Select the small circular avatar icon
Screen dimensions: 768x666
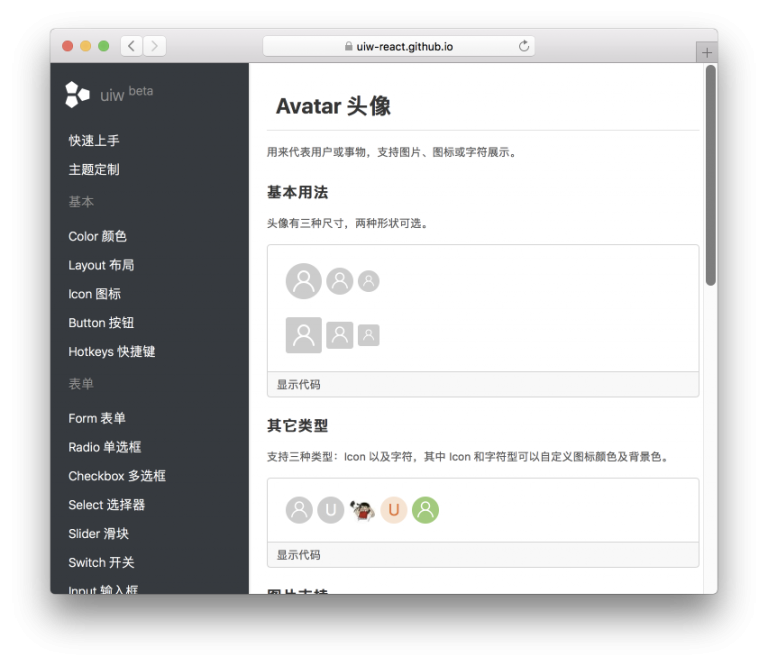click(368, 281)
